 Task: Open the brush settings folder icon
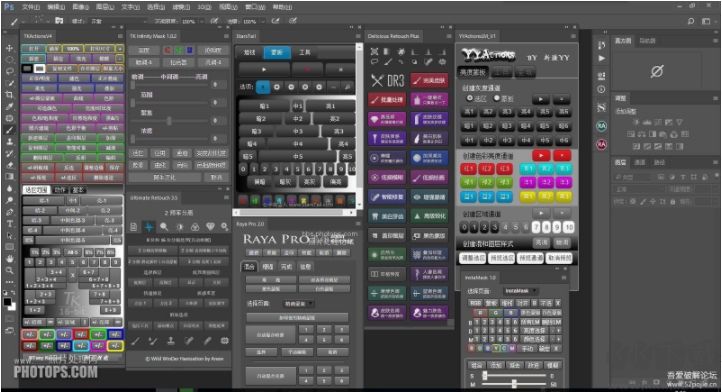(x=59, y=21)
